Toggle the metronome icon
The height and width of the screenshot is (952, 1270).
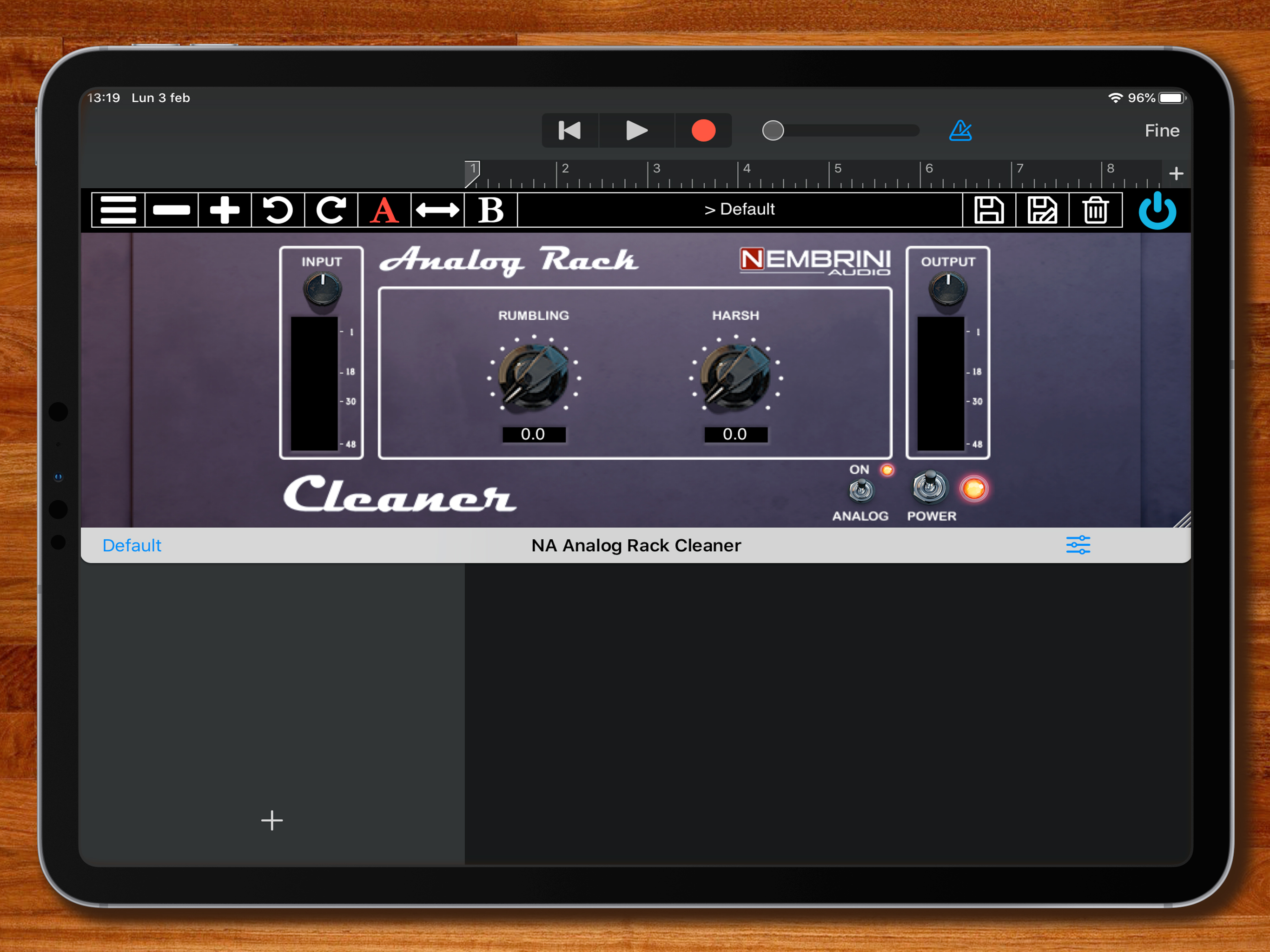point(960,131)
